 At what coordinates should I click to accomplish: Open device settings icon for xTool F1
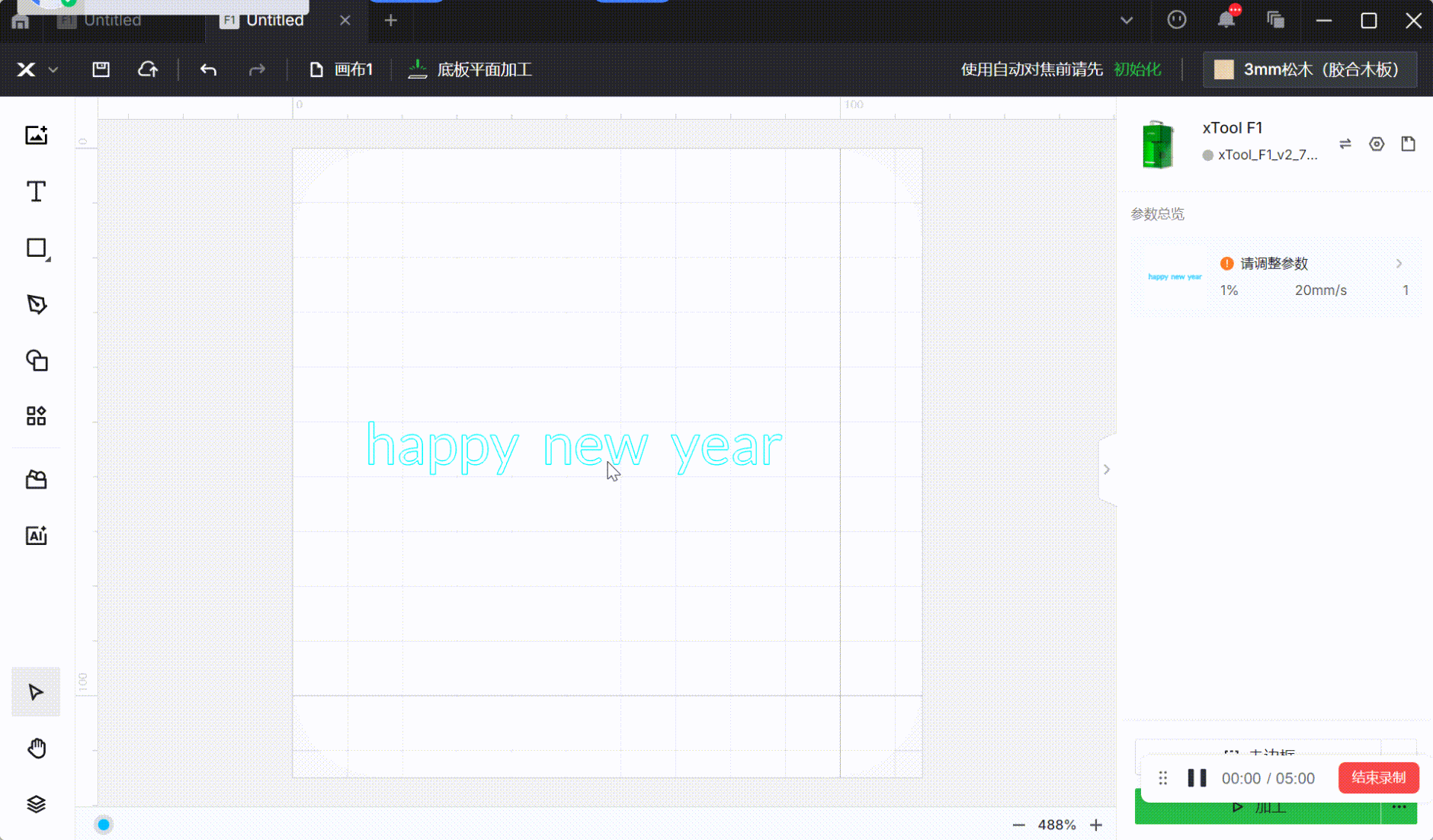pos(1376,144)
